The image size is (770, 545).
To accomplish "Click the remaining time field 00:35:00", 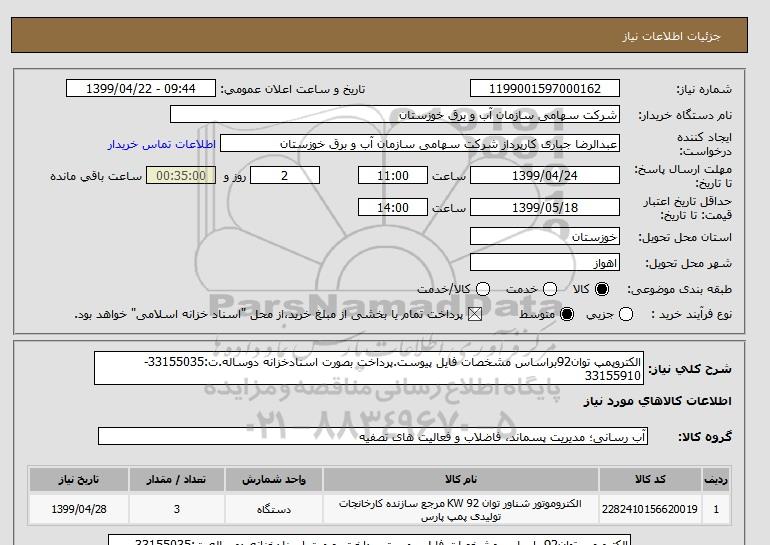I will 181,175.
